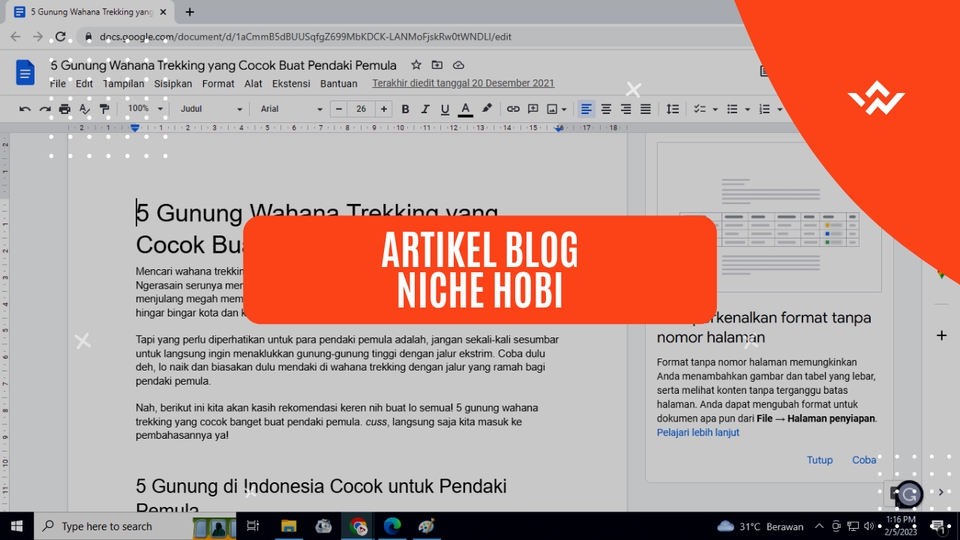Set alignment to Right align
Image resolution: width=960 pixels, height=540 pixels.
click(x=626, y=109)
